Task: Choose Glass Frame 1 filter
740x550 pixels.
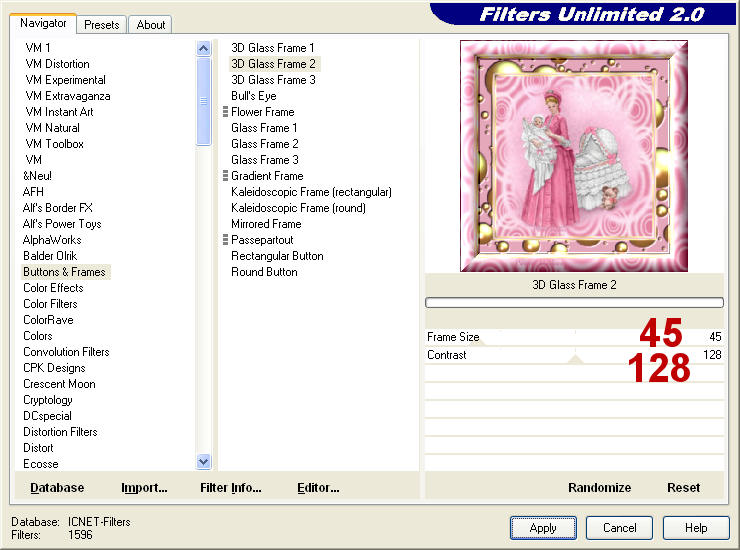Action: coord(264,128)
